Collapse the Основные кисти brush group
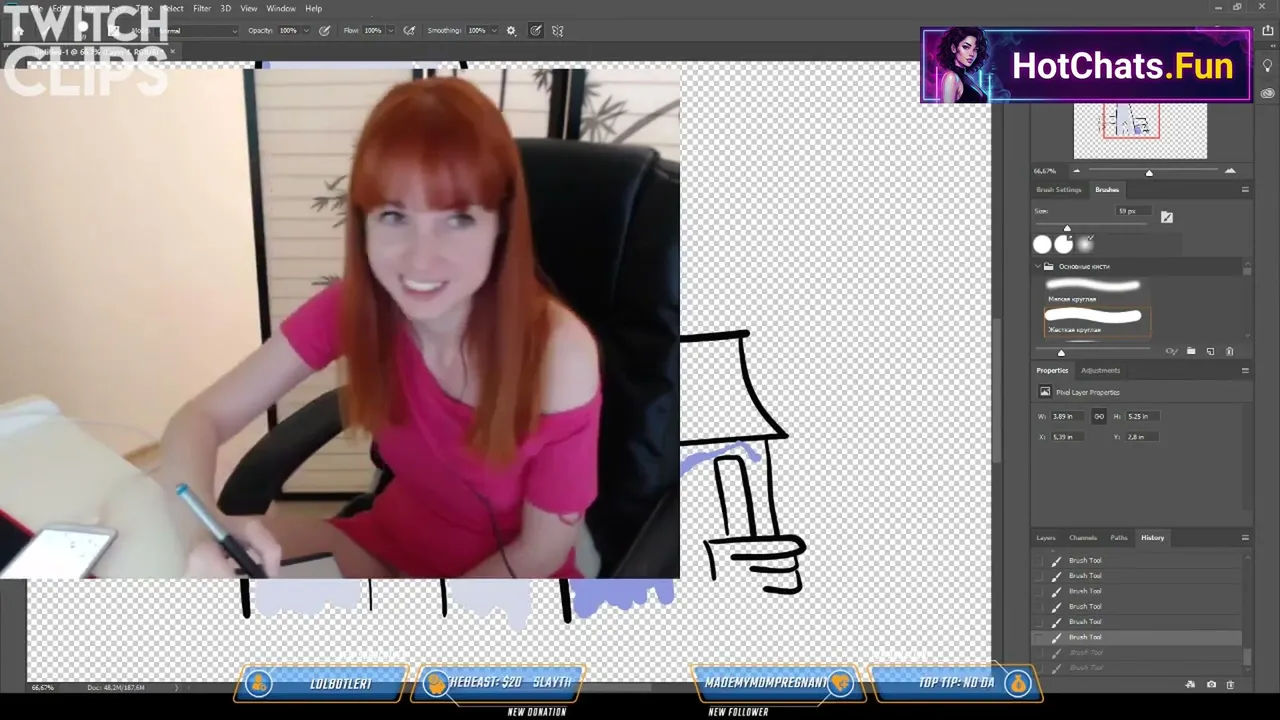This screenshot has width=1280, height=720. (1037, 267)
